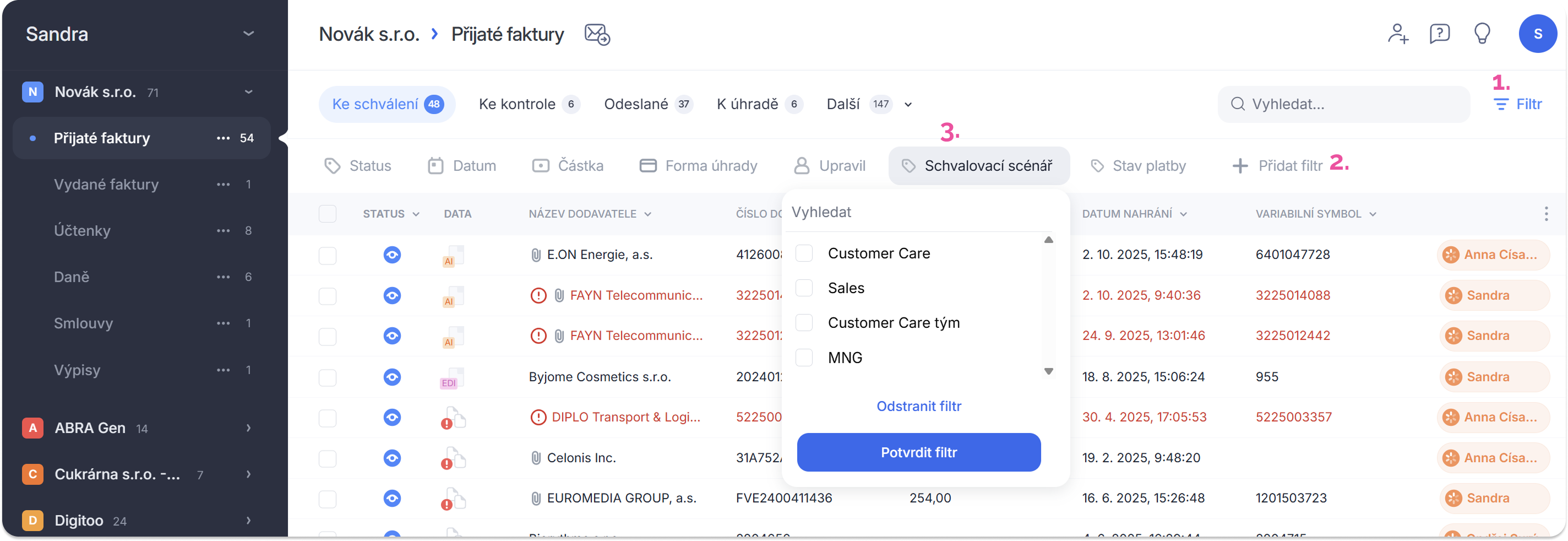Screen dimensions: 1568x541
Task: Open the three-dot menu next to Účtenky
Action: [224, 231]
